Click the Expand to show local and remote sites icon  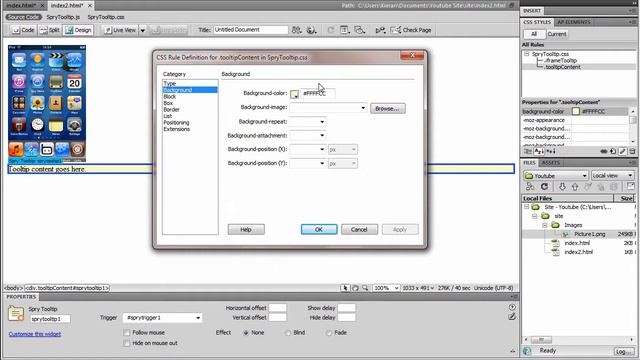631,187
